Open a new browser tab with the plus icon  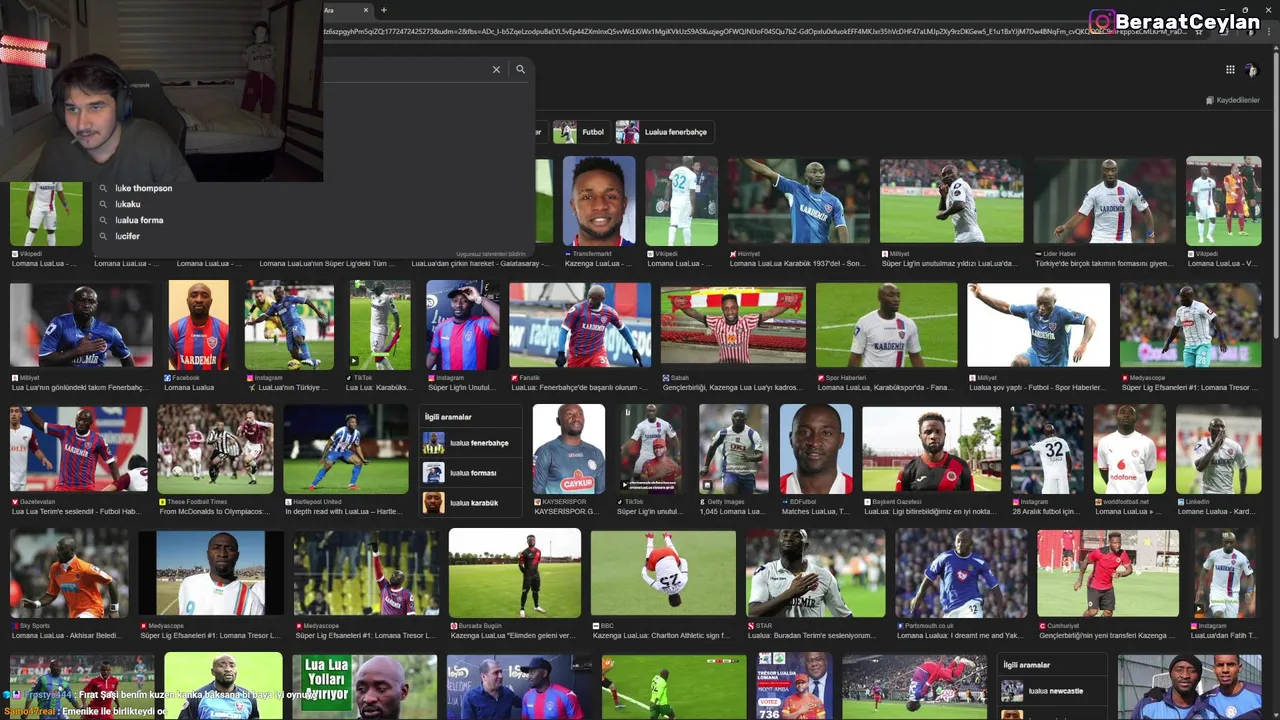coord(384,10)
